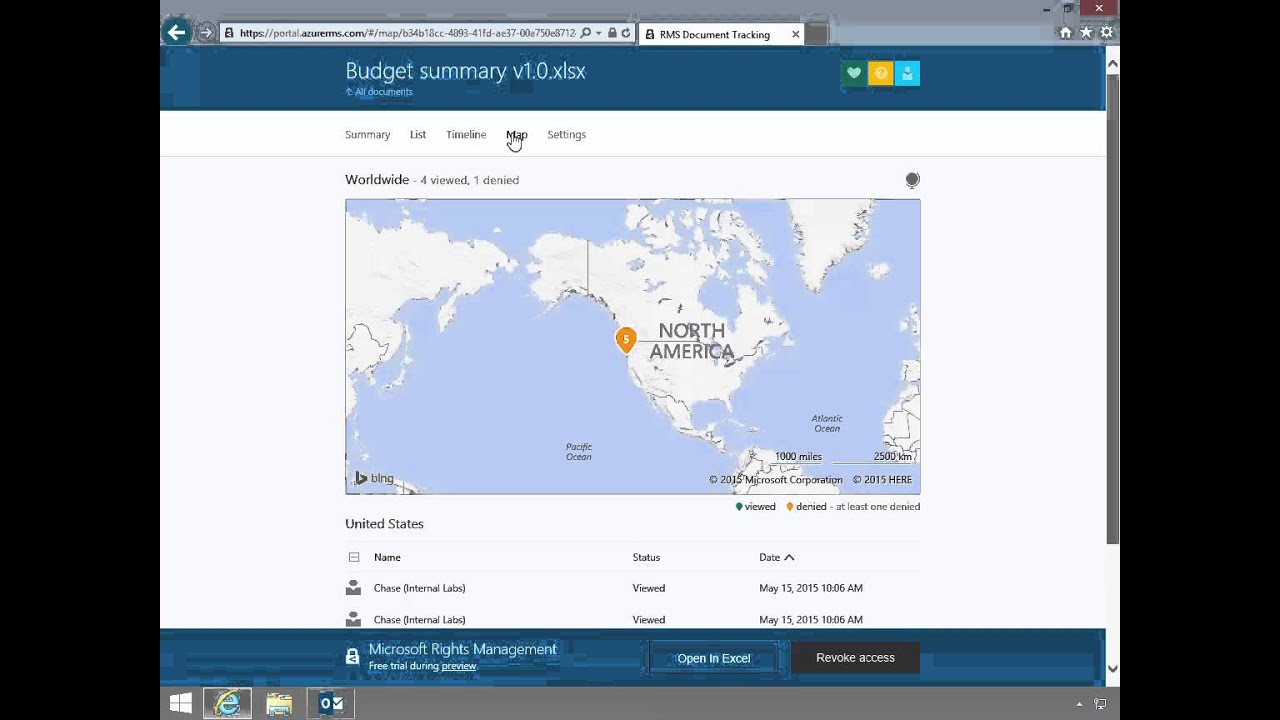Image resolution: width=1280 pixels, height=720 pixels.
Task: Click the green viewed legend marker
Action: (x=739, y=507)
